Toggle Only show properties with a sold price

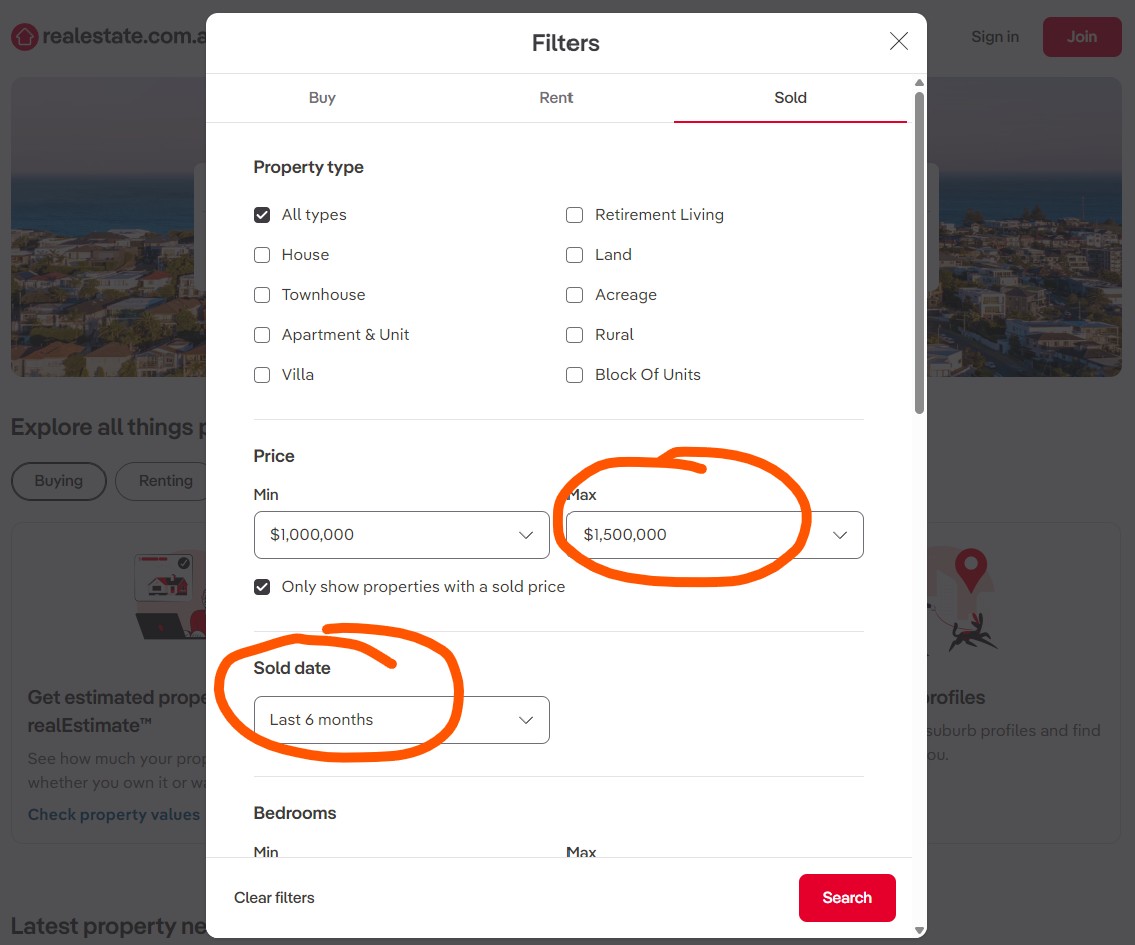click(262, 587)
